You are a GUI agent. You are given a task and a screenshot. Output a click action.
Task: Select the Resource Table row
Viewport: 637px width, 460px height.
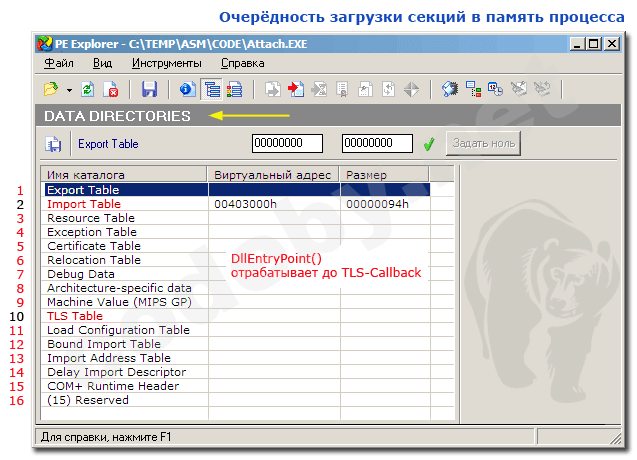coord(91,218)
